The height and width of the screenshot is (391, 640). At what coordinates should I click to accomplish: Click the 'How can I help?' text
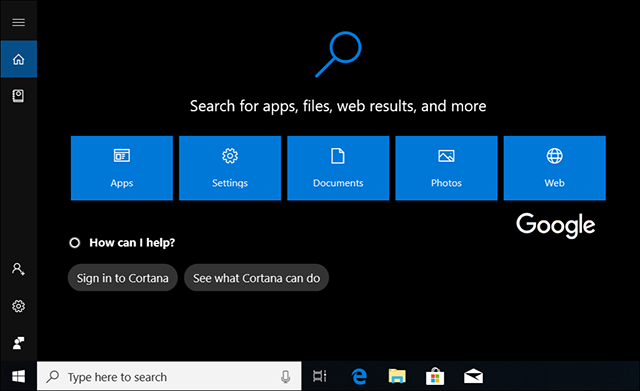click(x=132, y=243)
